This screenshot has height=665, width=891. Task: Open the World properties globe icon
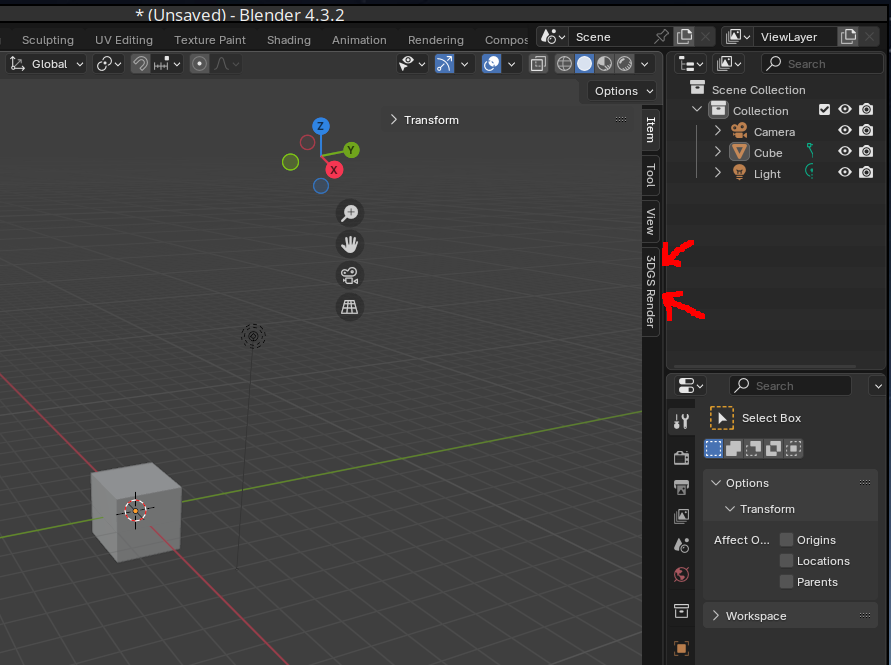click(x=681, y=574)
